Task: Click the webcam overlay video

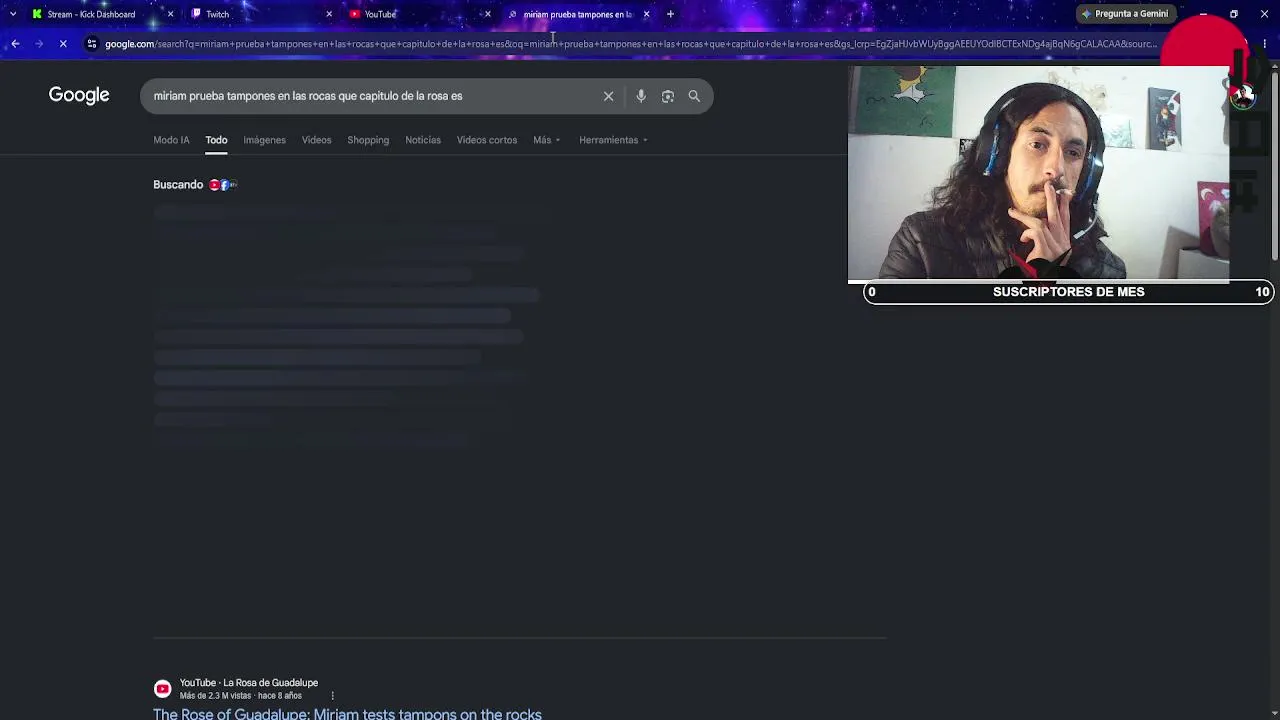Action: (x=1038, y=173)
